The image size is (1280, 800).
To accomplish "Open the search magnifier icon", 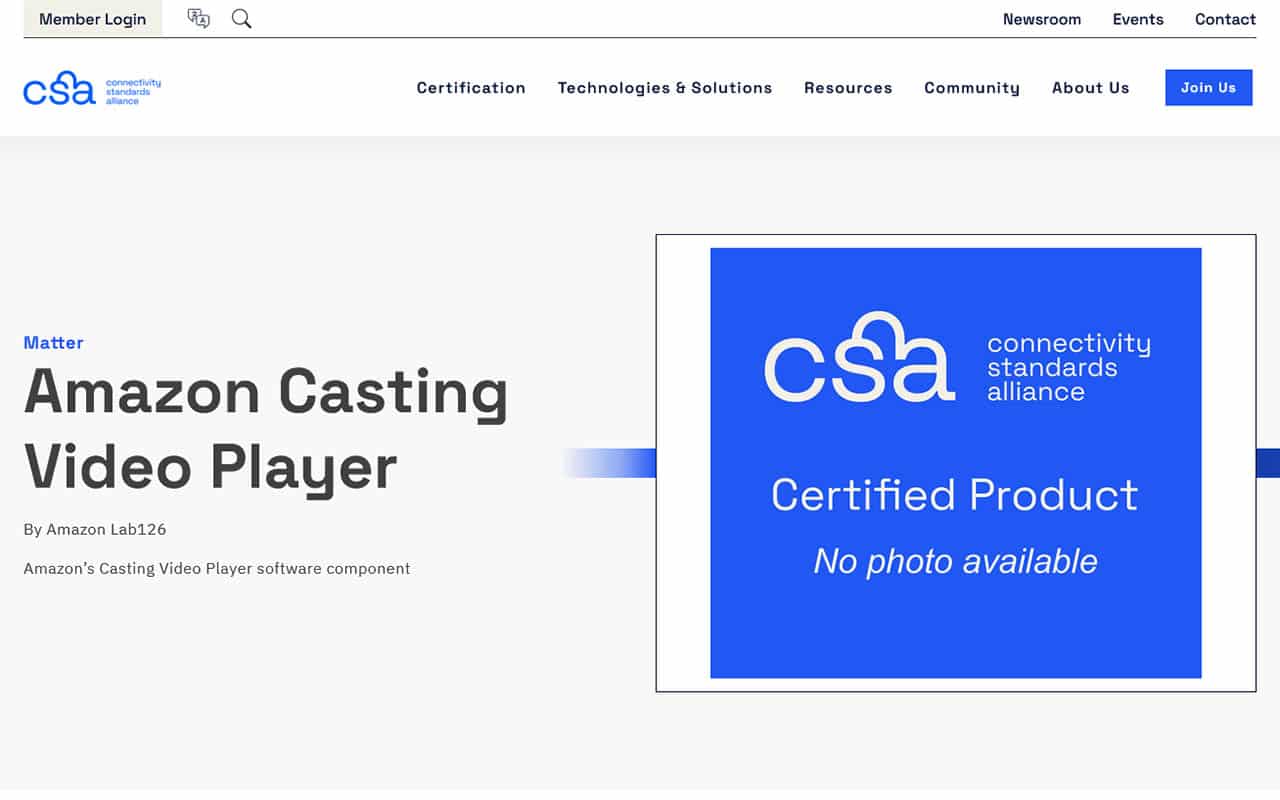I will click(241, 19).
